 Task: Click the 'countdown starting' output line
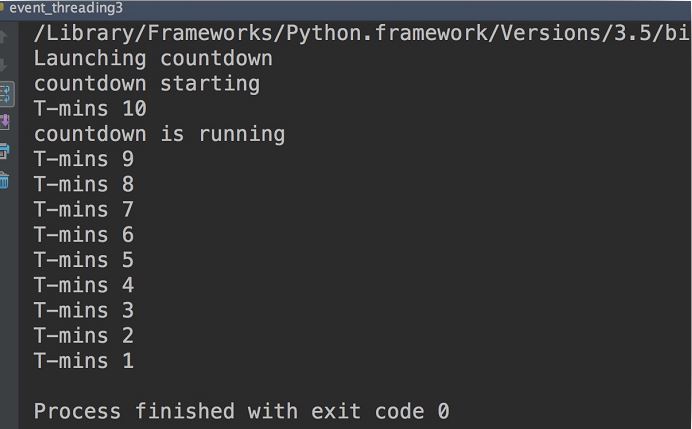click(x=147, y=83)
